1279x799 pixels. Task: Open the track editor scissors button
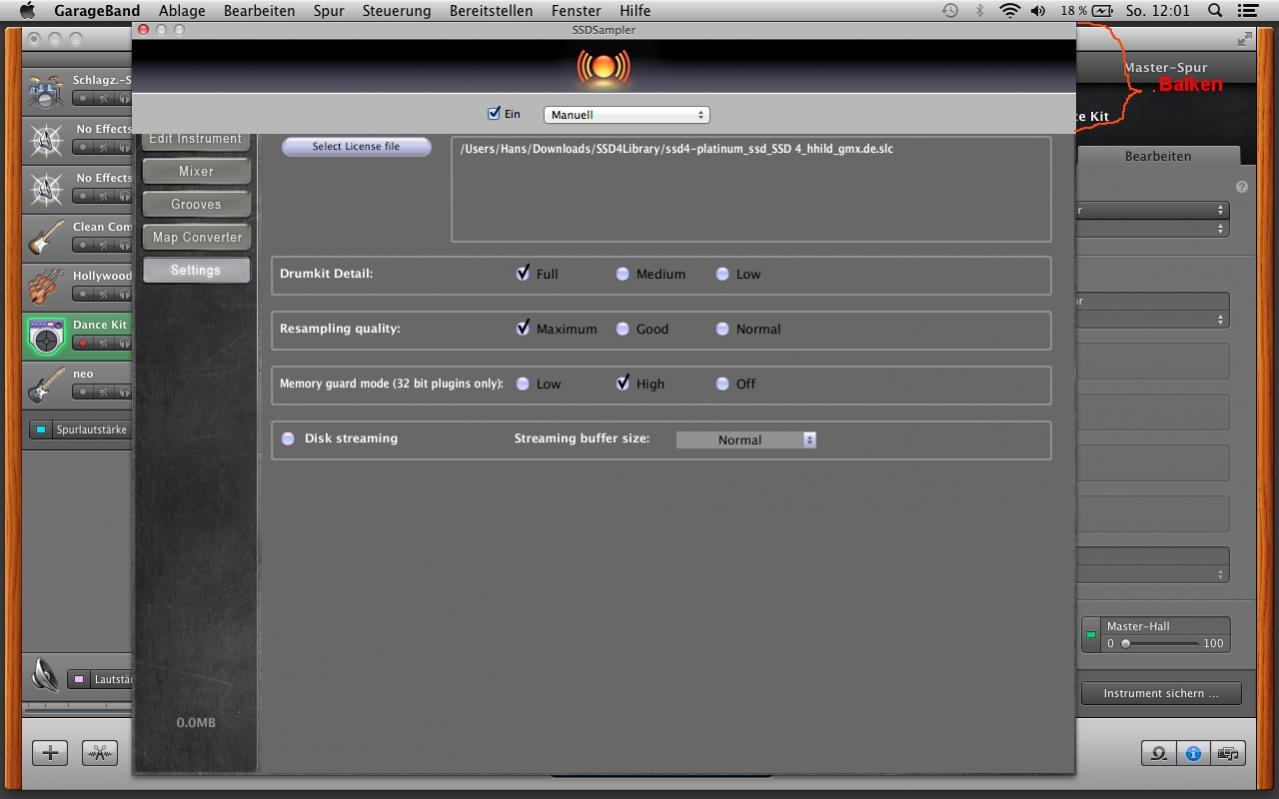pos(99,753)
